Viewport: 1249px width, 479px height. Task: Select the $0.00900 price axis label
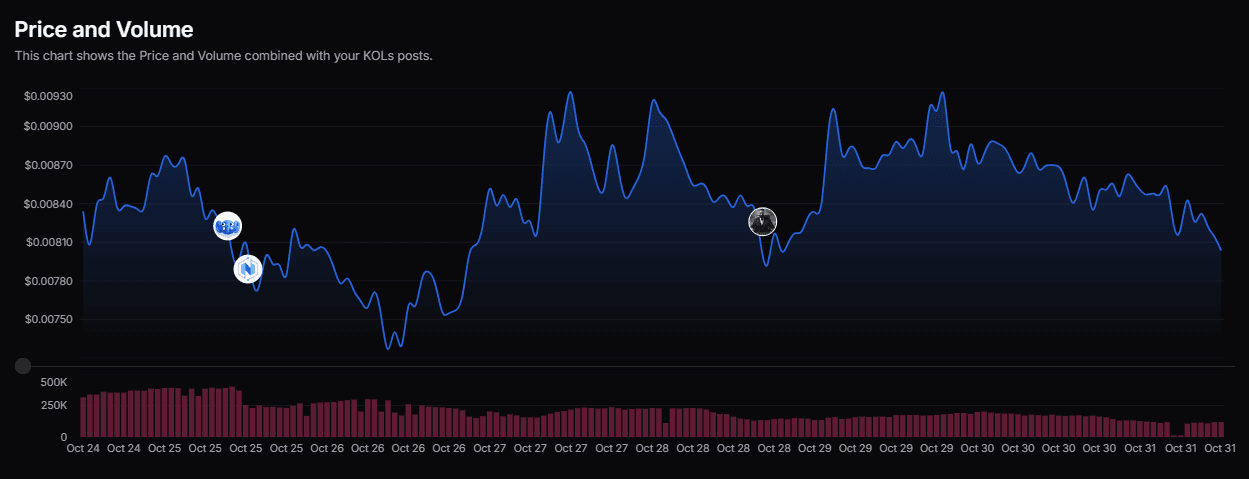[49, 127]
